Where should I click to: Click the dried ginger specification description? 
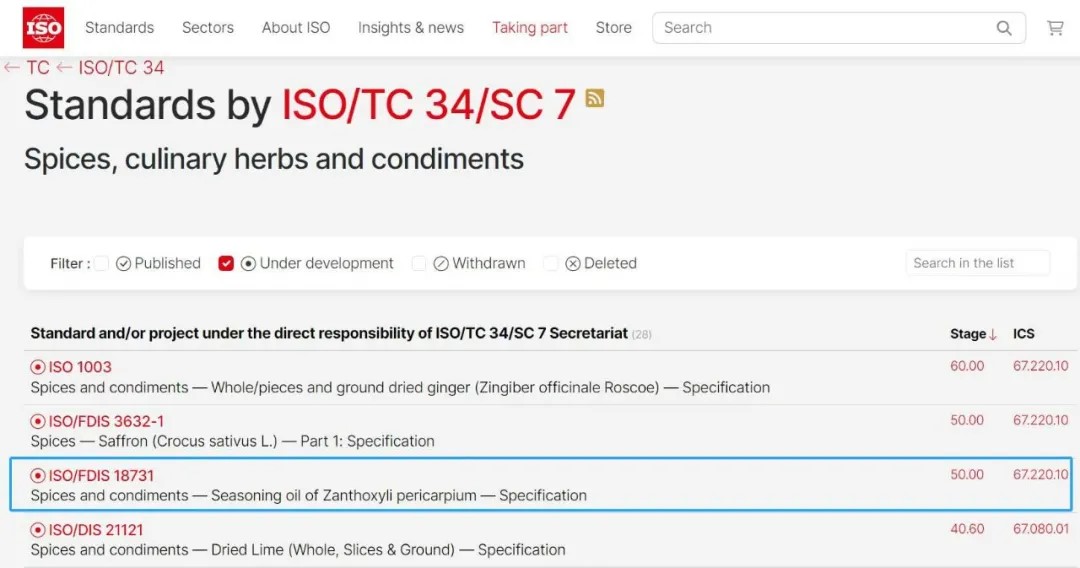click(x=400, y=388)
